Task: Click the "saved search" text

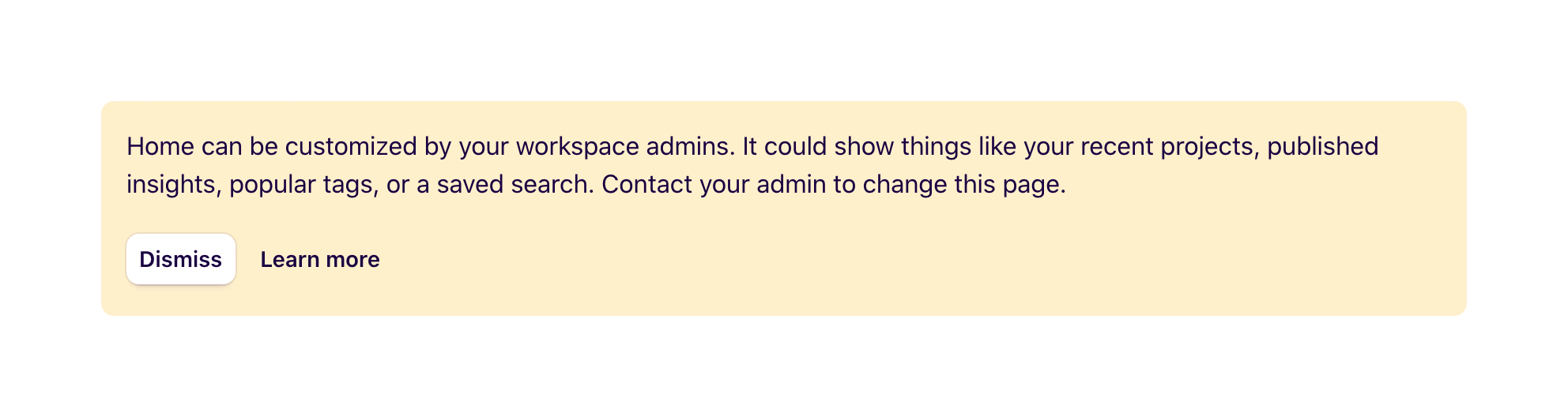Action: (514, 184)
